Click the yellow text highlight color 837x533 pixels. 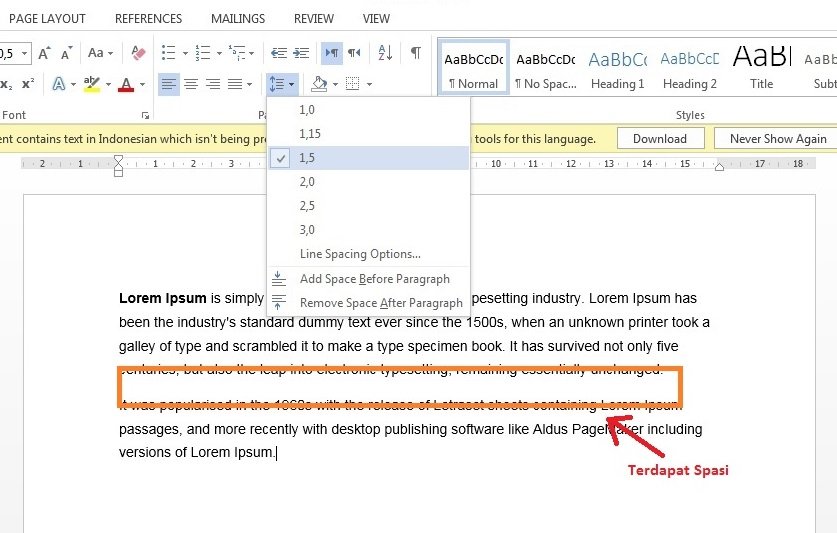91,84
